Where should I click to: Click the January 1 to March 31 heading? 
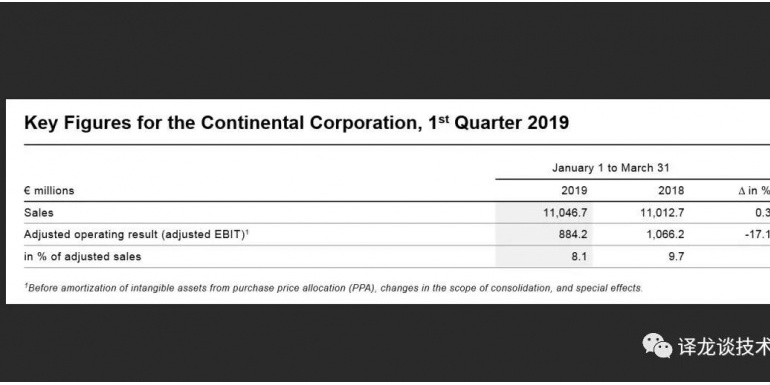(610, 168)
